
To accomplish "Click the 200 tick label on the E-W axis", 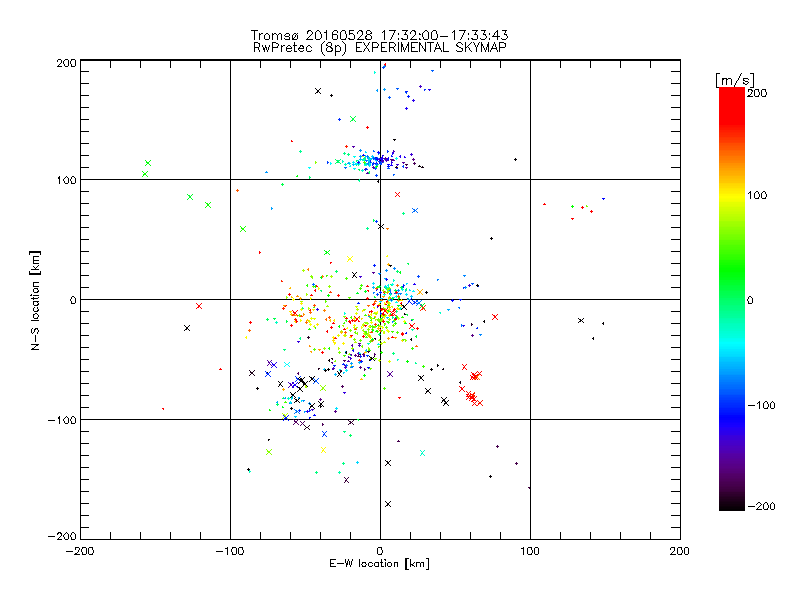I will pos(680,551).
